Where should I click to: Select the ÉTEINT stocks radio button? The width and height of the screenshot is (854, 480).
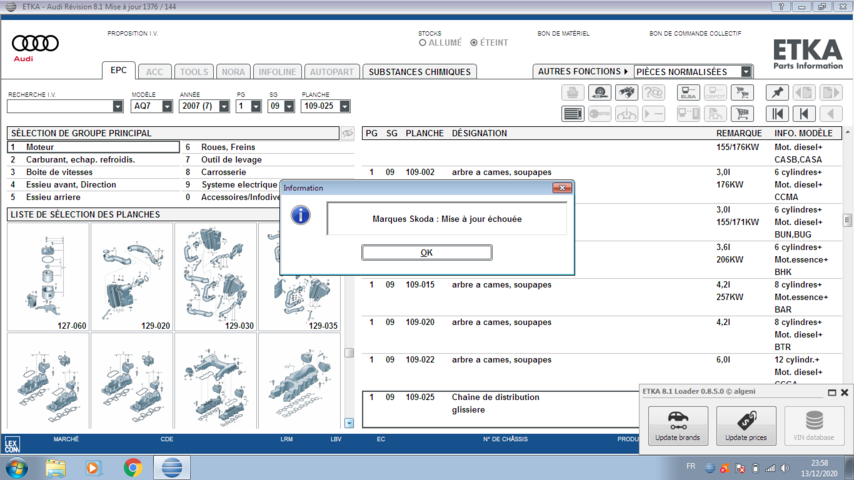pos(474,42)
